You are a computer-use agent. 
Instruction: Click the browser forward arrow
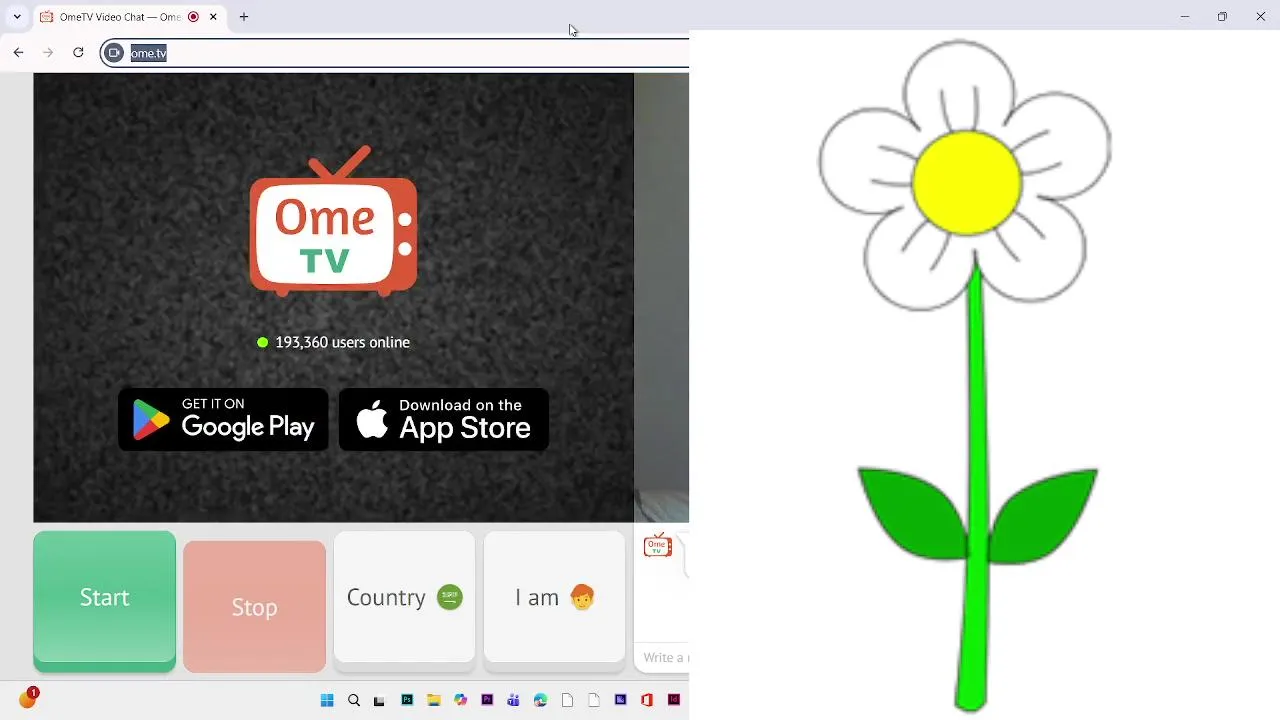tap(48, 53)
